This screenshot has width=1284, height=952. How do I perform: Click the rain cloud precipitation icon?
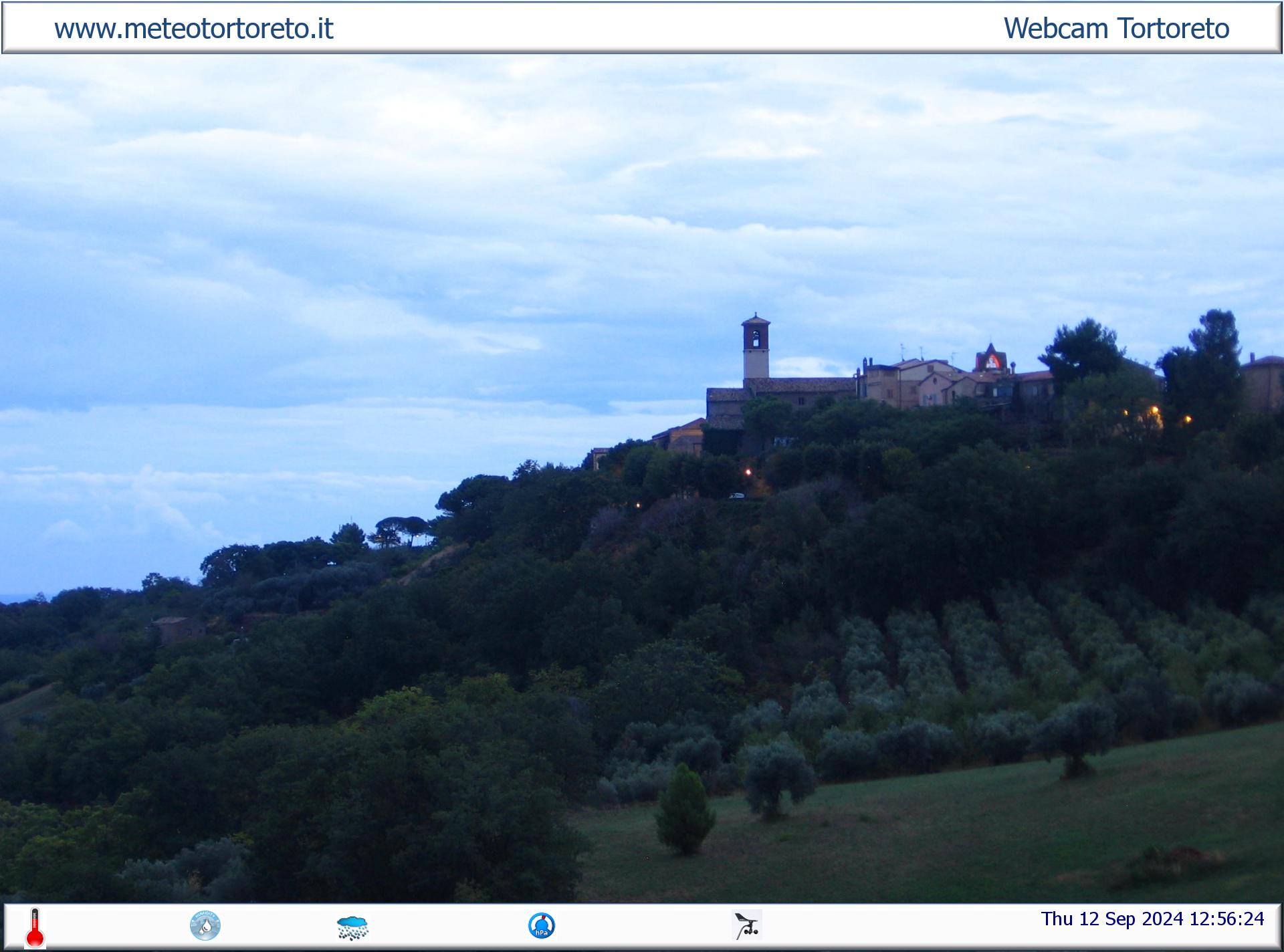point(352,928)
